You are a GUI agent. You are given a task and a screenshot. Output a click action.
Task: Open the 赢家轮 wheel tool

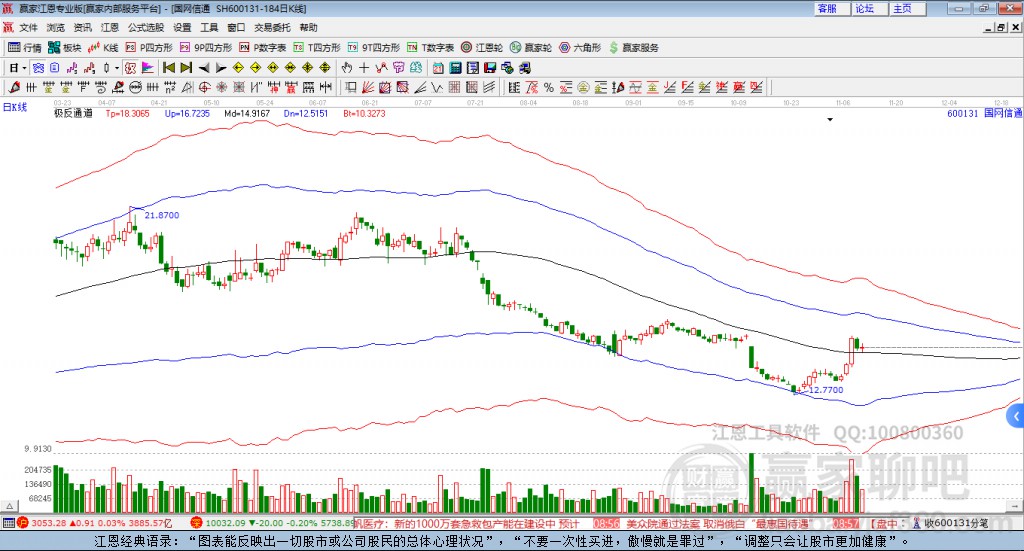[x=531, y=48]
